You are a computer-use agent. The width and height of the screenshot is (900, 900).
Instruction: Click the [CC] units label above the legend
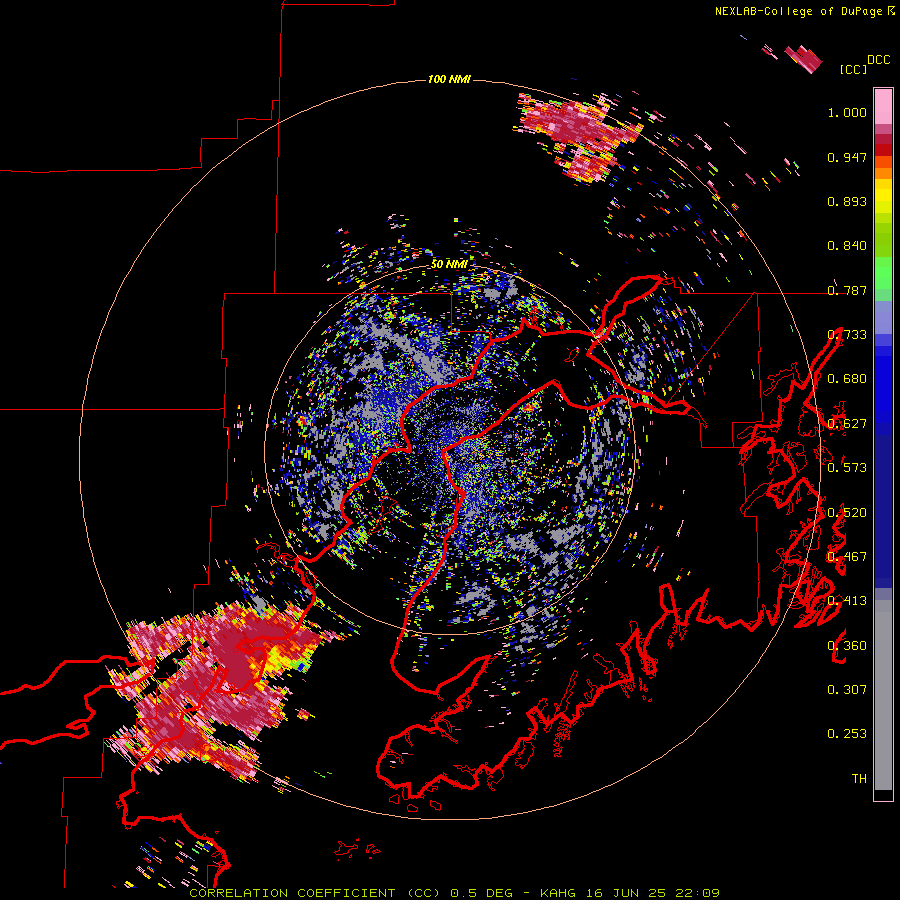point(853,69)
